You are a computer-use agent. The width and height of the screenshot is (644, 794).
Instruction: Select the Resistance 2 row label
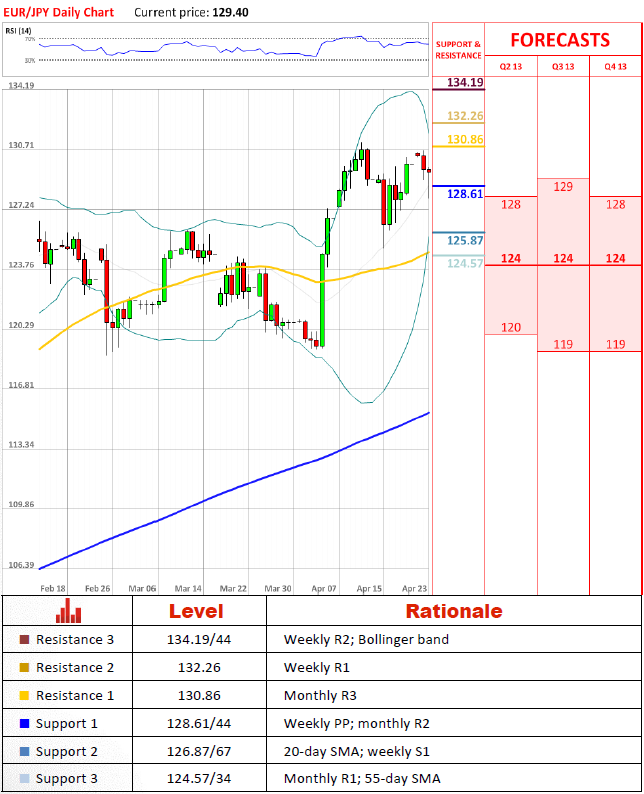(75, 667)
